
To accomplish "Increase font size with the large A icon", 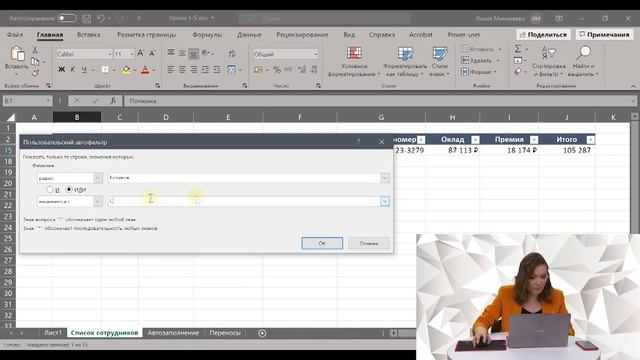I will [x=141, y=53].
